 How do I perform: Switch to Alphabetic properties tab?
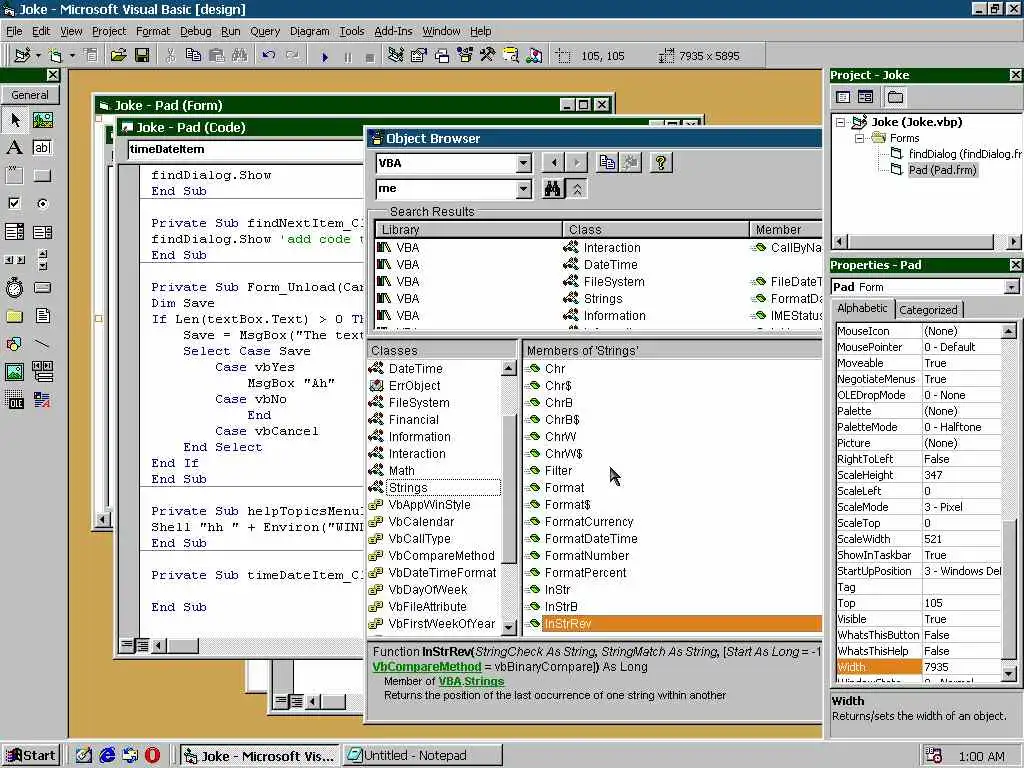click(862, 308)
